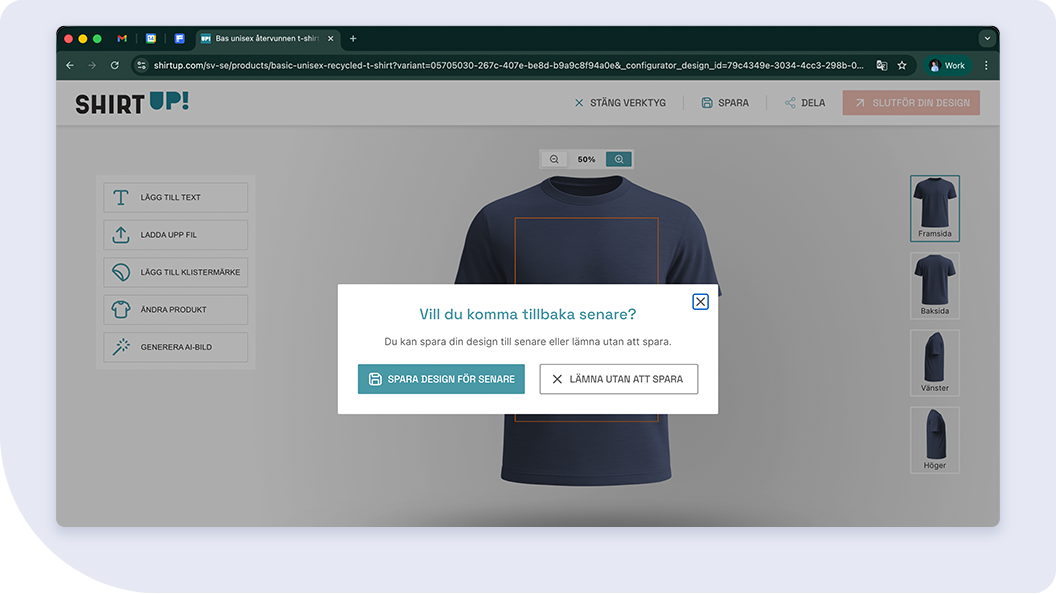Zoom out the shirt preview
Image resolution: width=1056 pixels, height=594 pixels.
pos(554,159)
